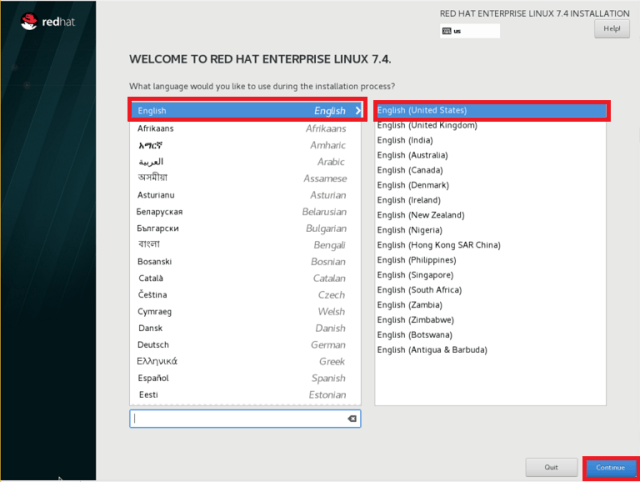Click the Quit button
Viewport: 640px width, 482px height.
click(x=551, y=467)
